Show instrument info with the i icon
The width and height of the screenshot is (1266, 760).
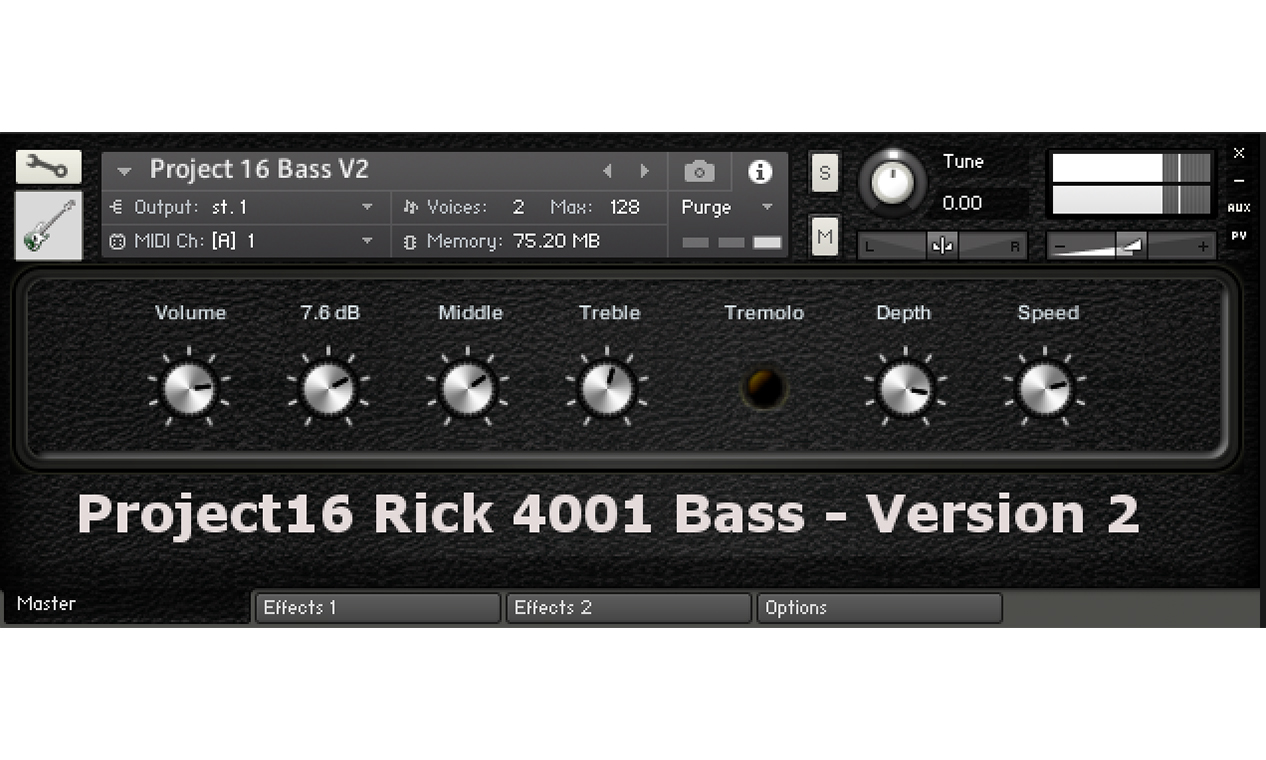click(760, 172)
